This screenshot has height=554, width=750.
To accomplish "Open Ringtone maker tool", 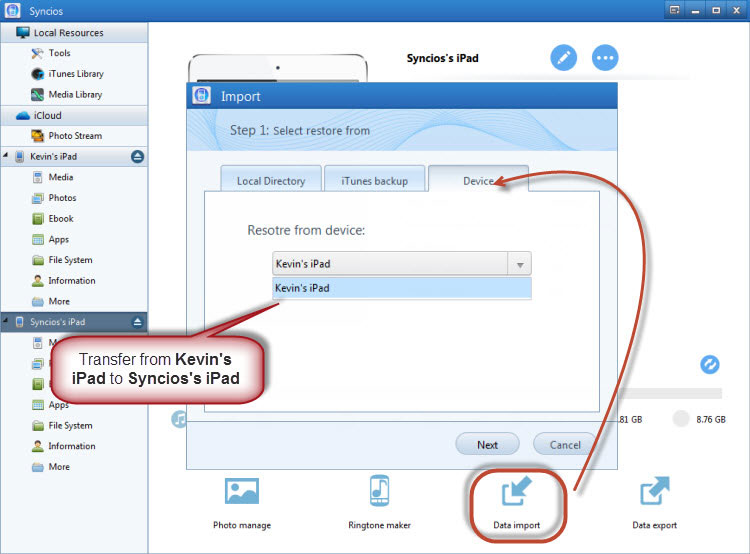I will click(x=379, y=502).
